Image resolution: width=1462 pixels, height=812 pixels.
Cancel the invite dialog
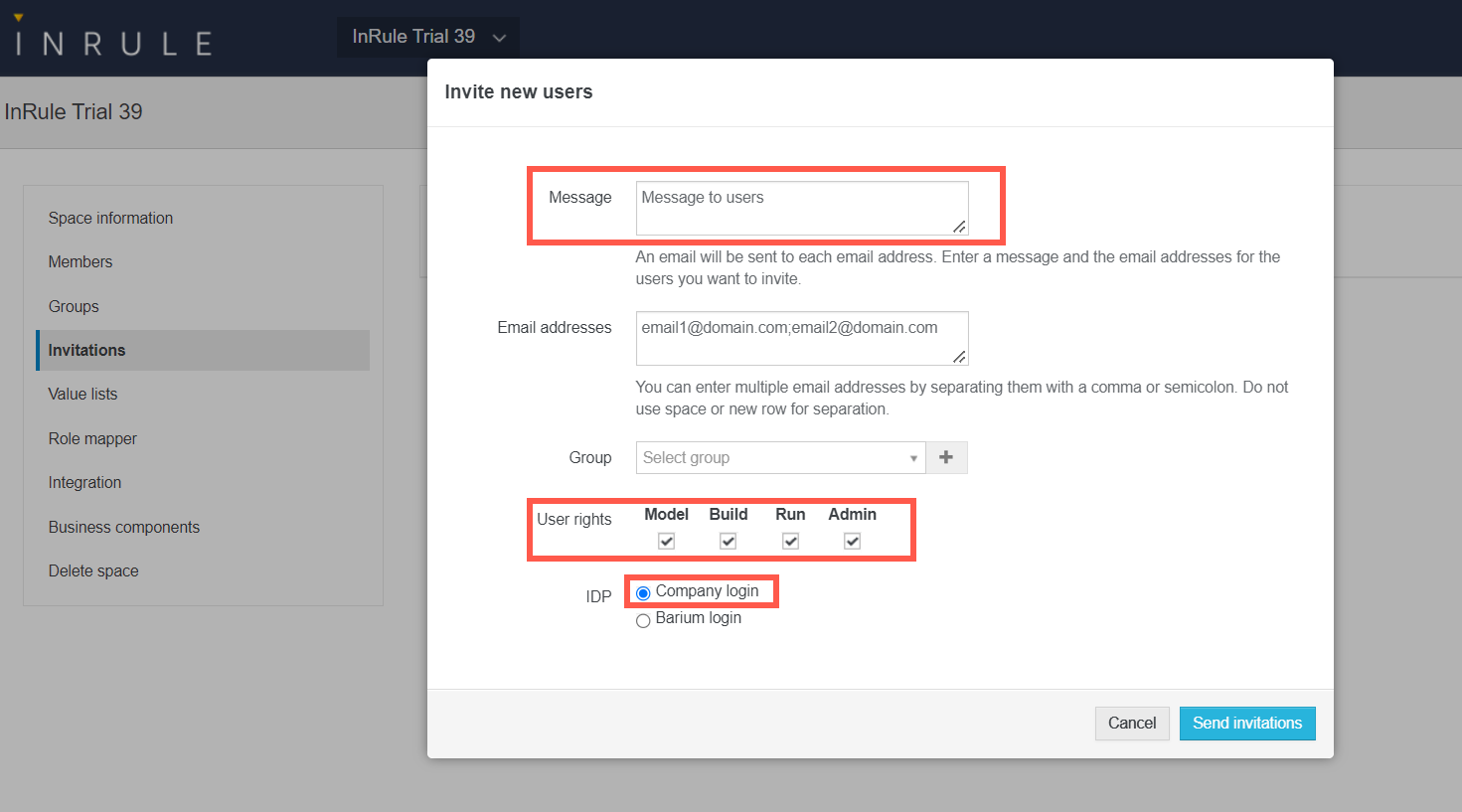(1131, 724)
